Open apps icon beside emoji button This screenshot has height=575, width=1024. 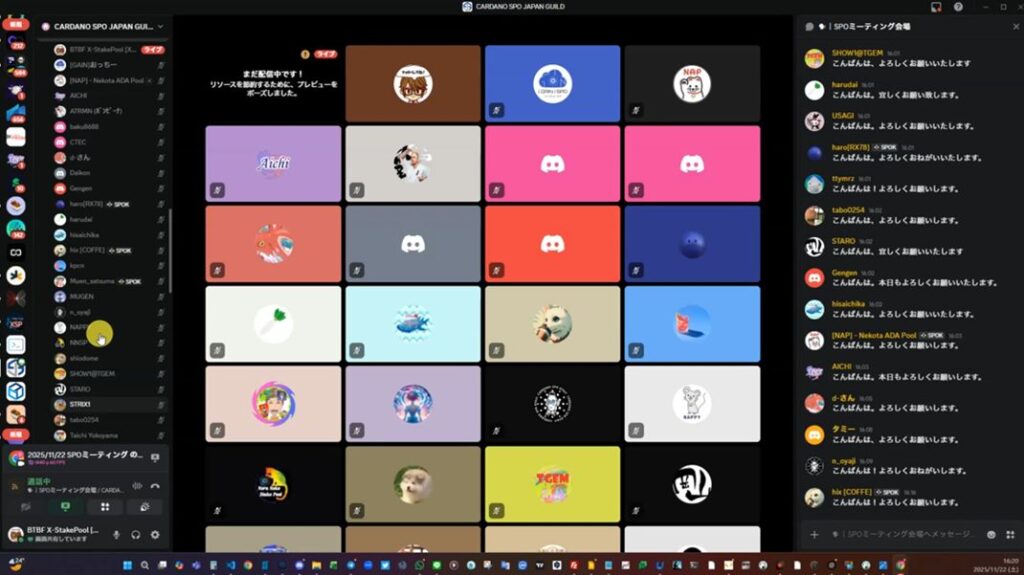click(1009, 535)
